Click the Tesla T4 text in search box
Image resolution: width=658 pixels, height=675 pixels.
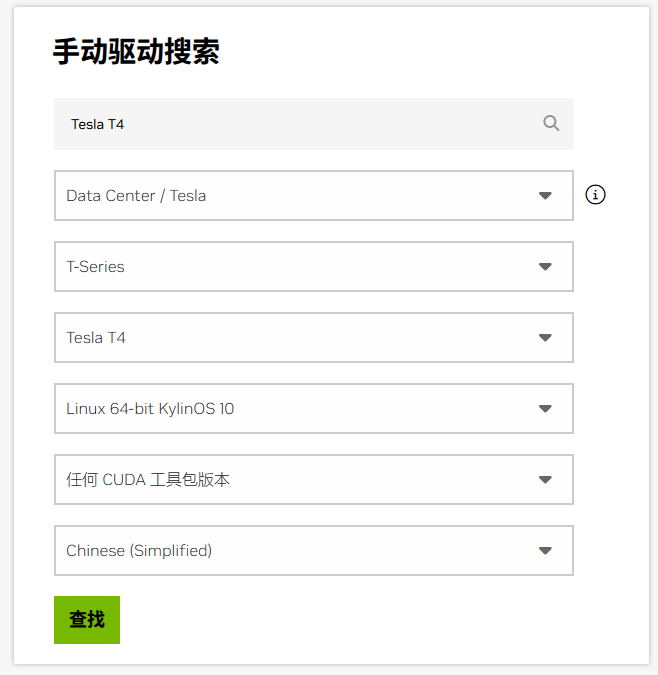coord(97,124)
